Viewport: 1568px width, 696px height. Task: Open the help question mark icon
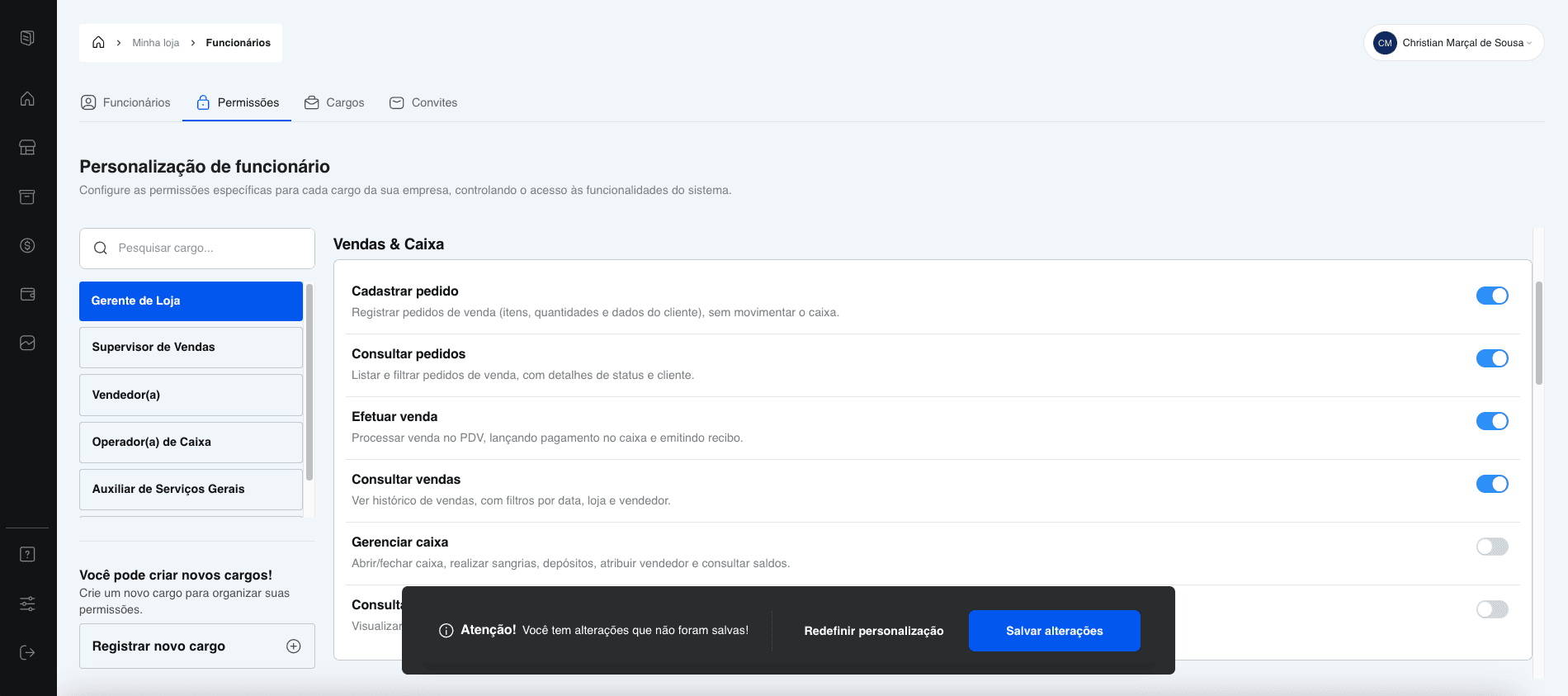27,554
